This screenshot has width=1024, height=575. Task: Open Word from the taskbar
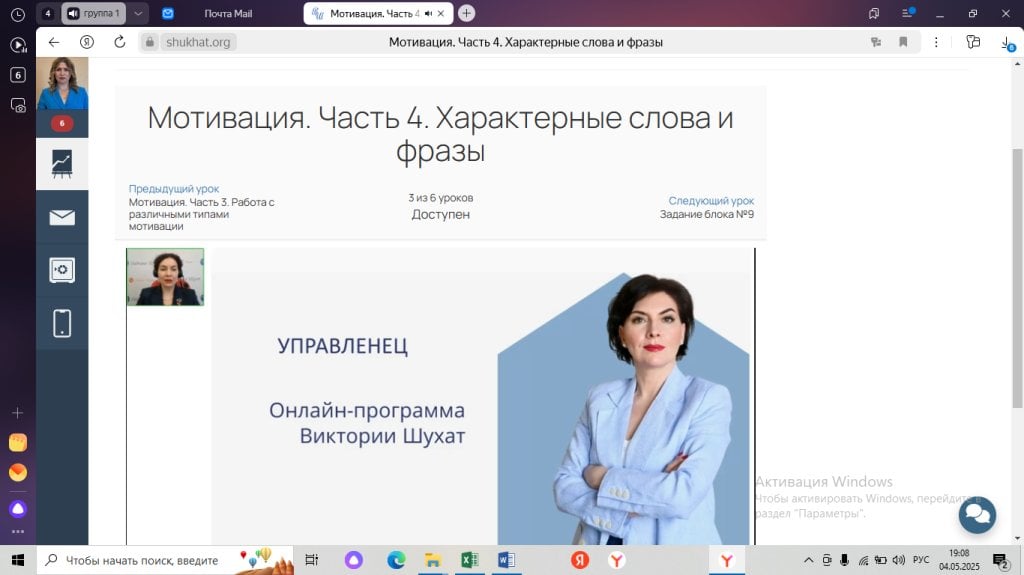[506, 560]
